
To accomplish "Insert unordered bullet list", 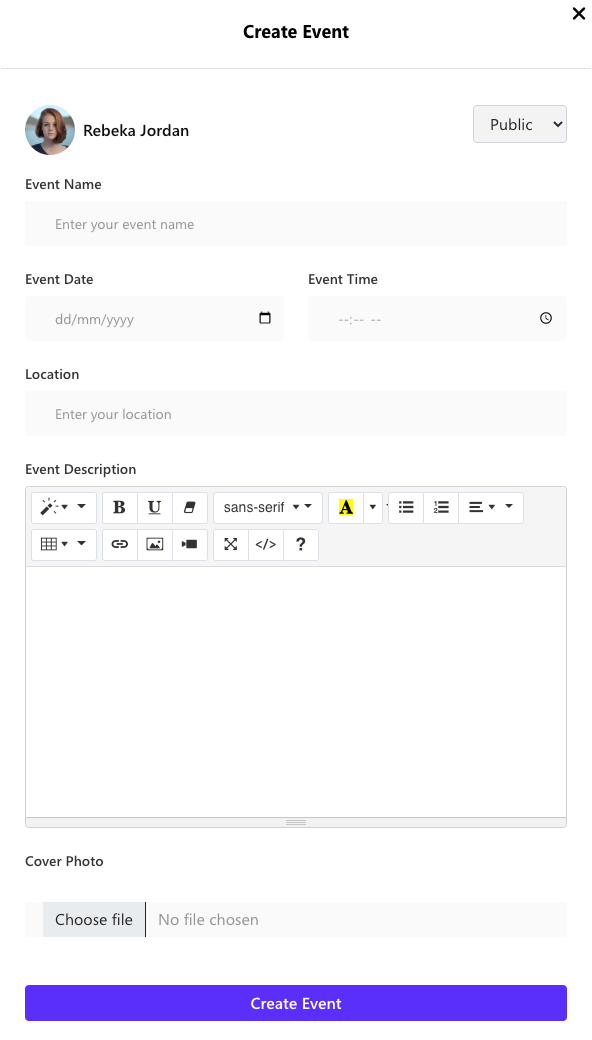I will click(x=406, y=507).
